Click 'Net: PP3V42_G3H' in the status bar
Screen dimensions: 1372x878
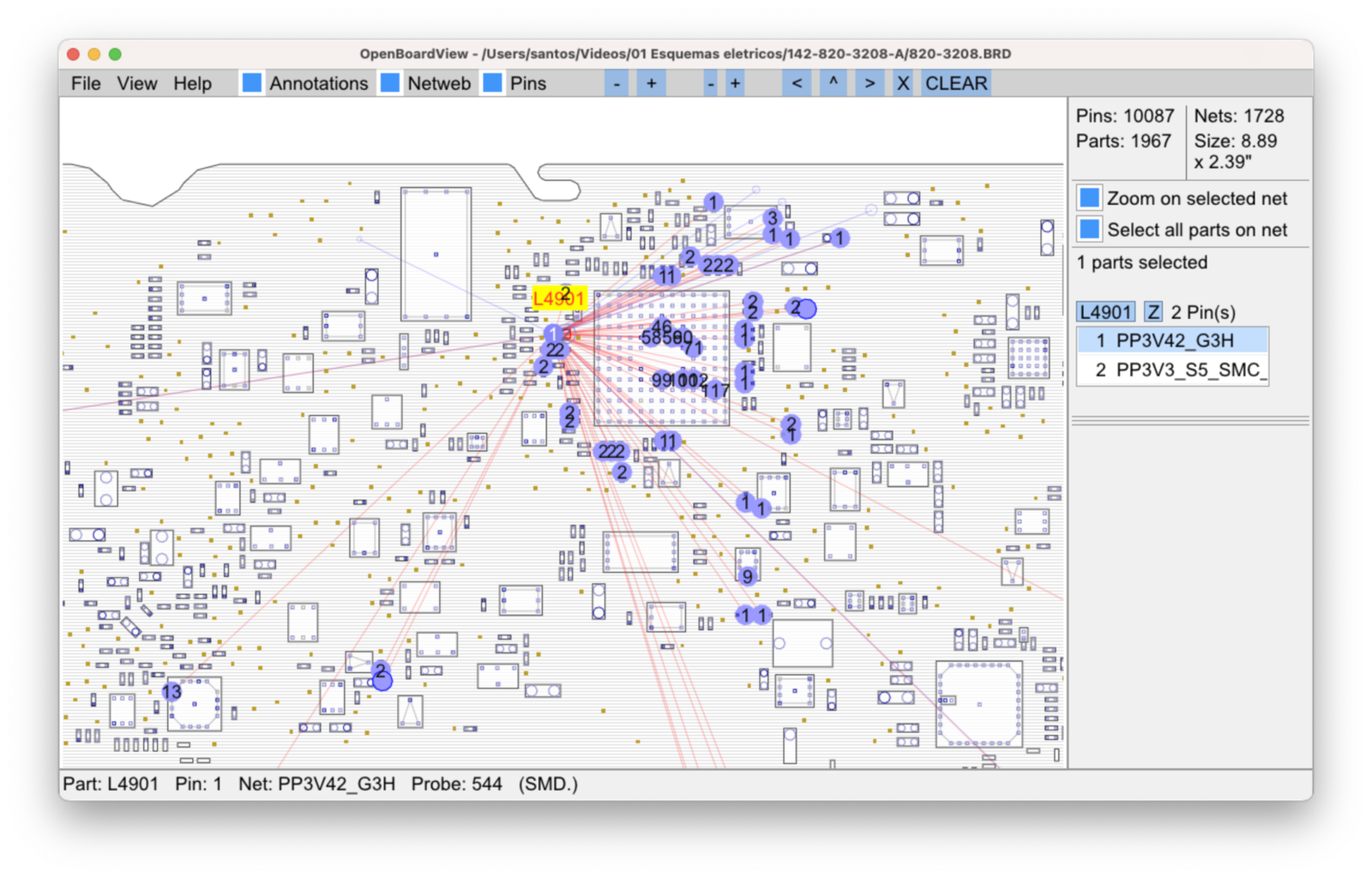[317, 784]
